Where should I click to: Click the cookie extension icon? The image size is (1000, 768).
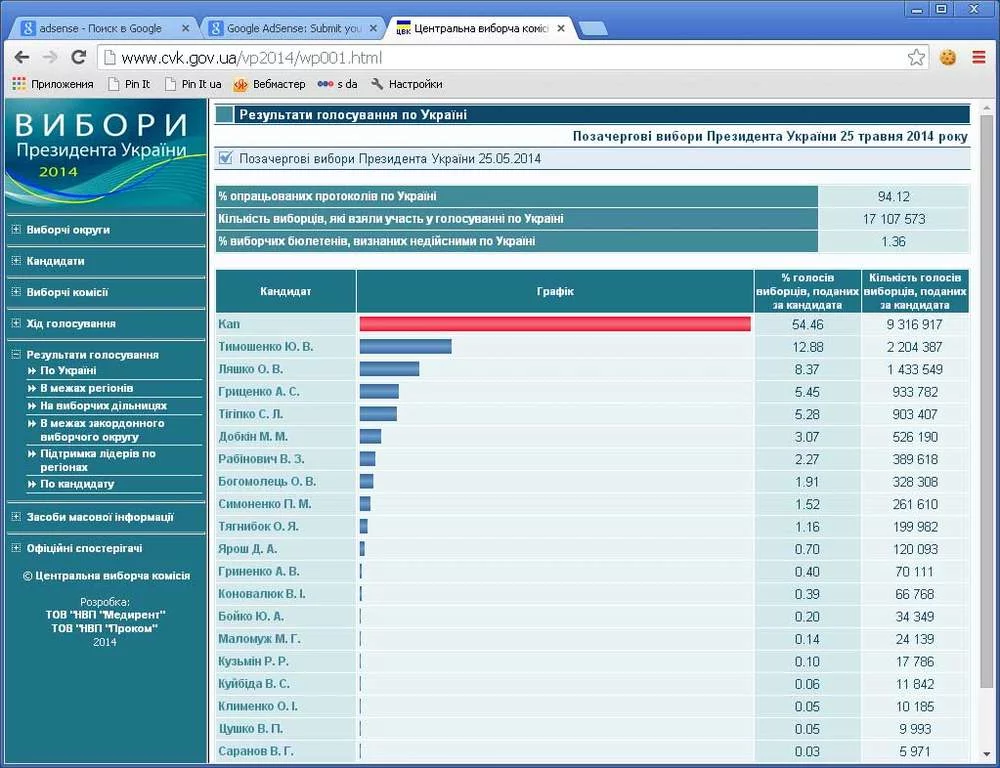(x=948, y=57)
